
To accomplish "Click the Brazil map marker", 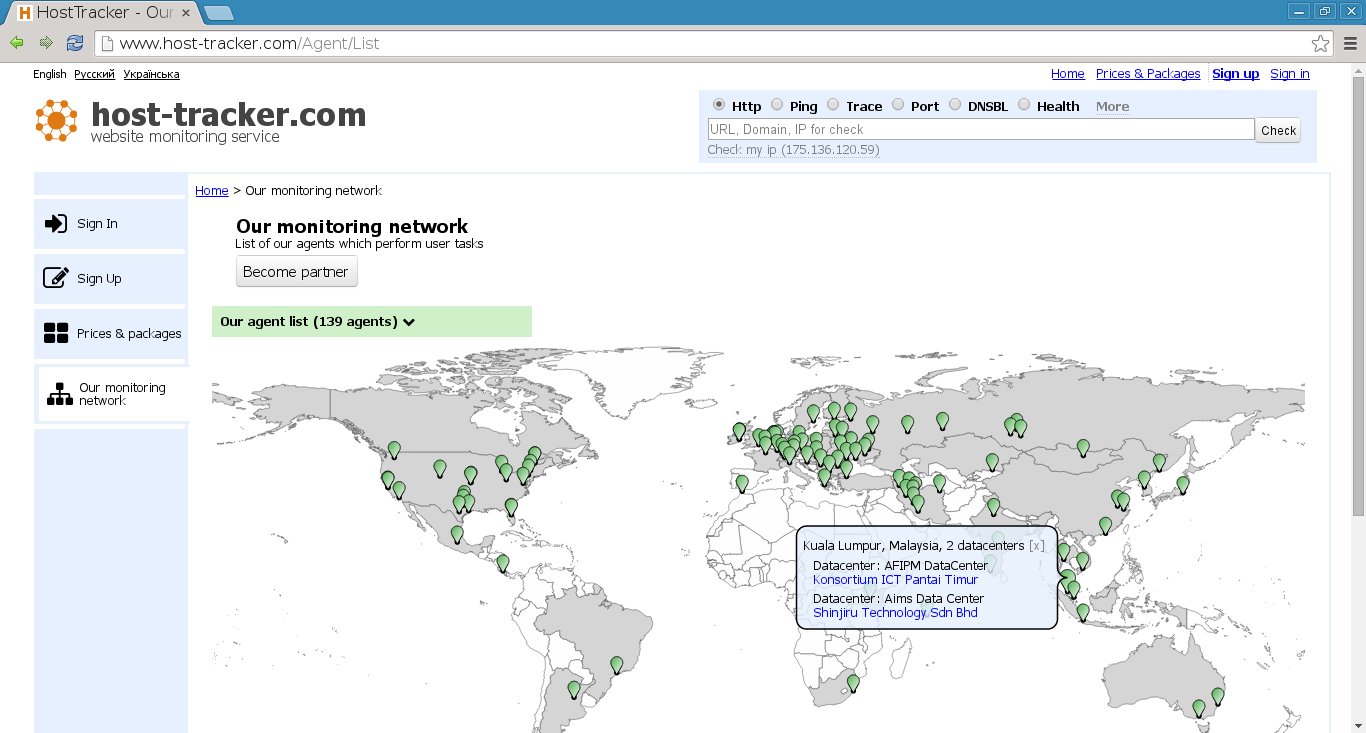I will (617, 665).
